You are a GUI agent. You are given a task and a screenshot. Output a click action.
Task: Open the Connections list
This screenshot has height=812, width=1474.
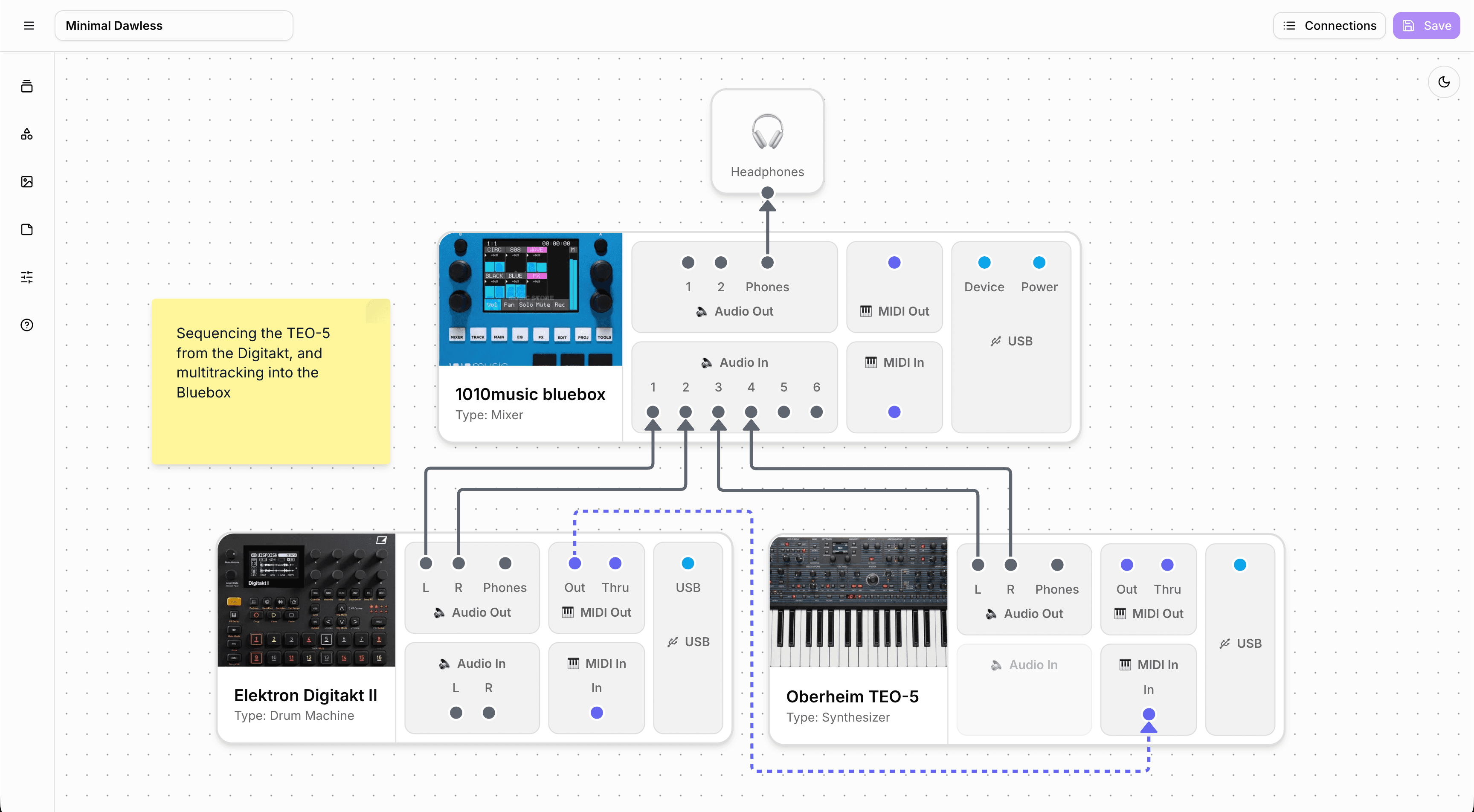tap(1329, 26)
